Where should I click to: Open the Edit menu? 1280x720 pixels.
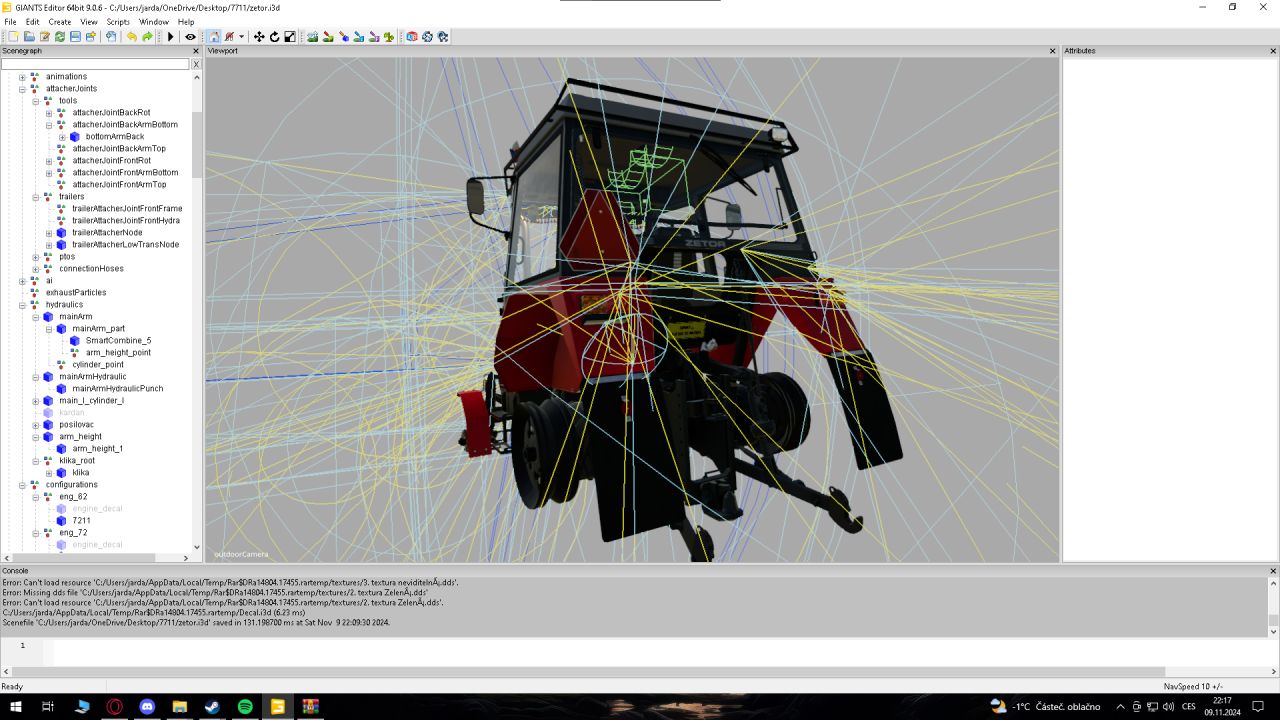33,22
